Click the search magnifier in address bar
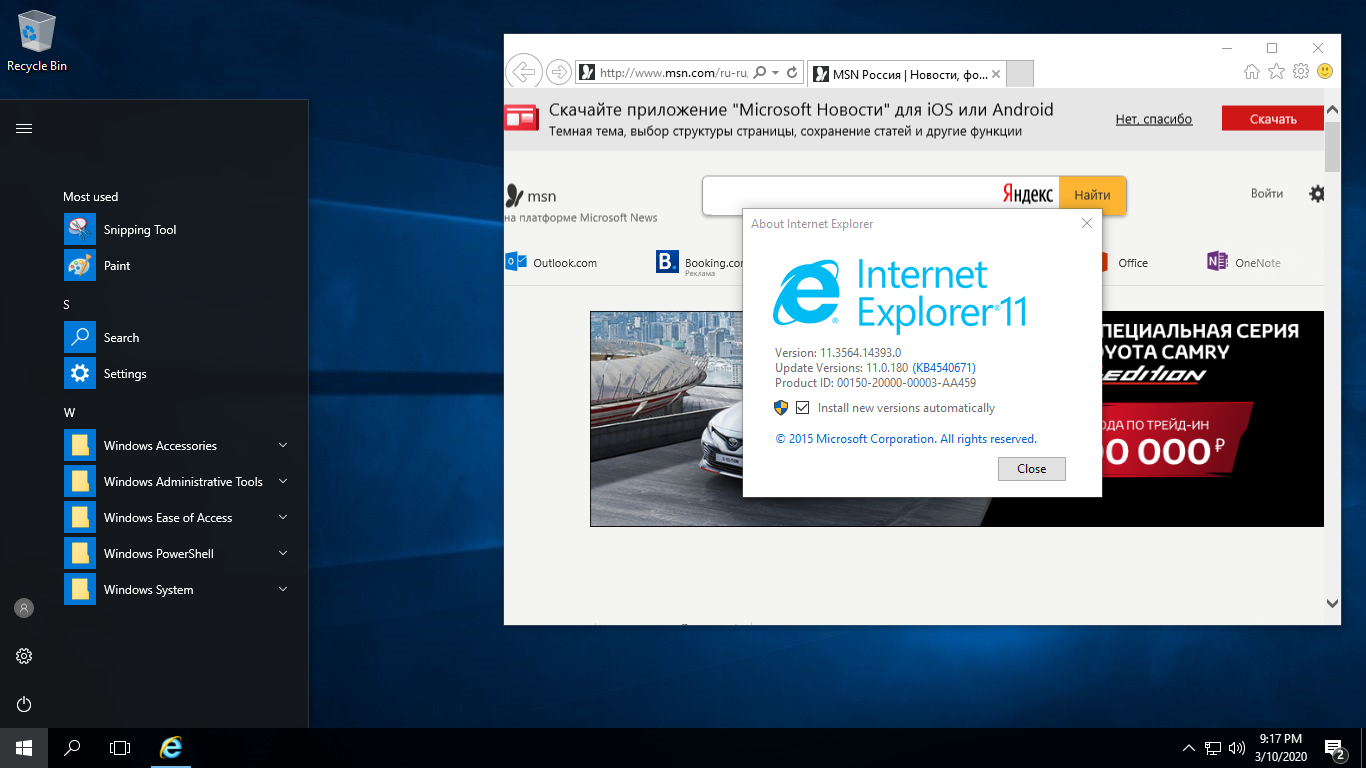The image size is (1366, 768). (x=761, y=72)
